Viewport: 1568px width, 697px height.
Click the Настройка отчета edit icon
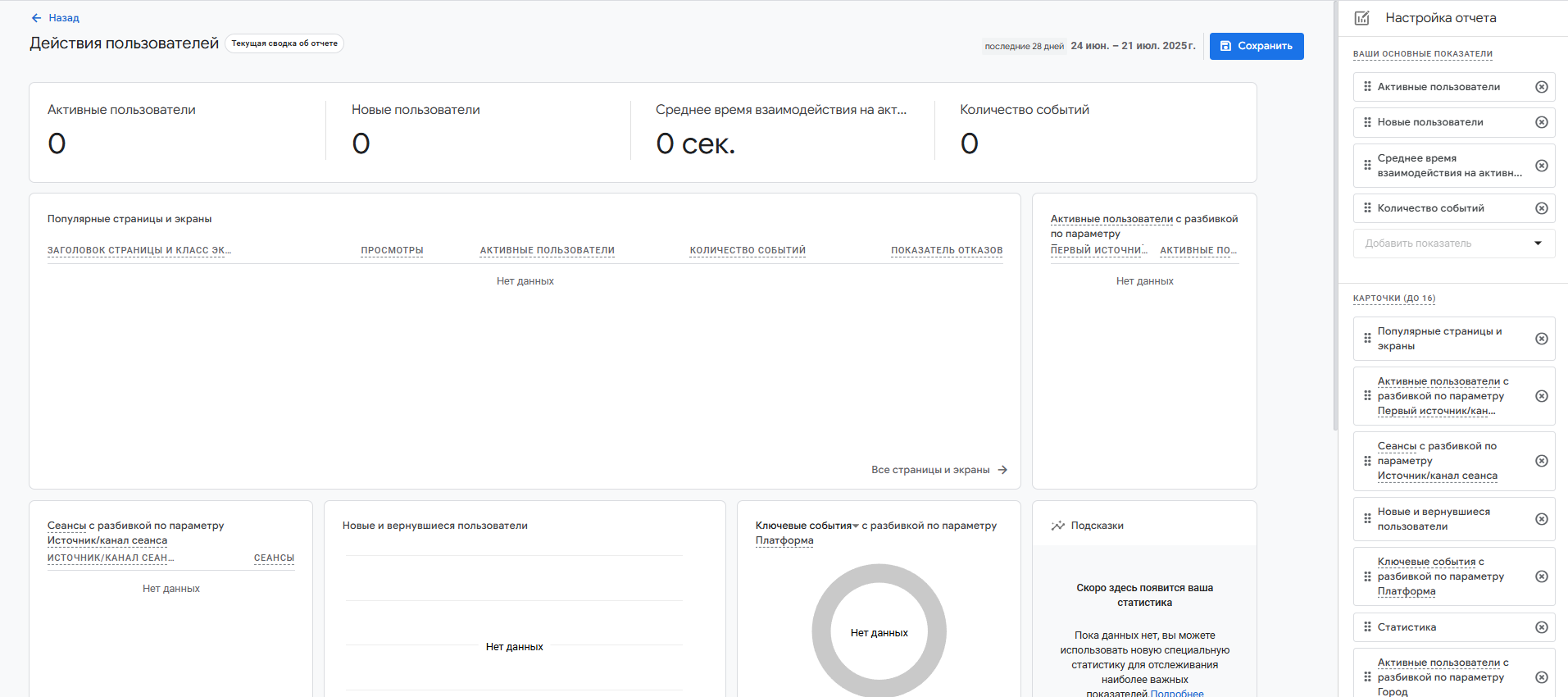(x=1362, y=18)
